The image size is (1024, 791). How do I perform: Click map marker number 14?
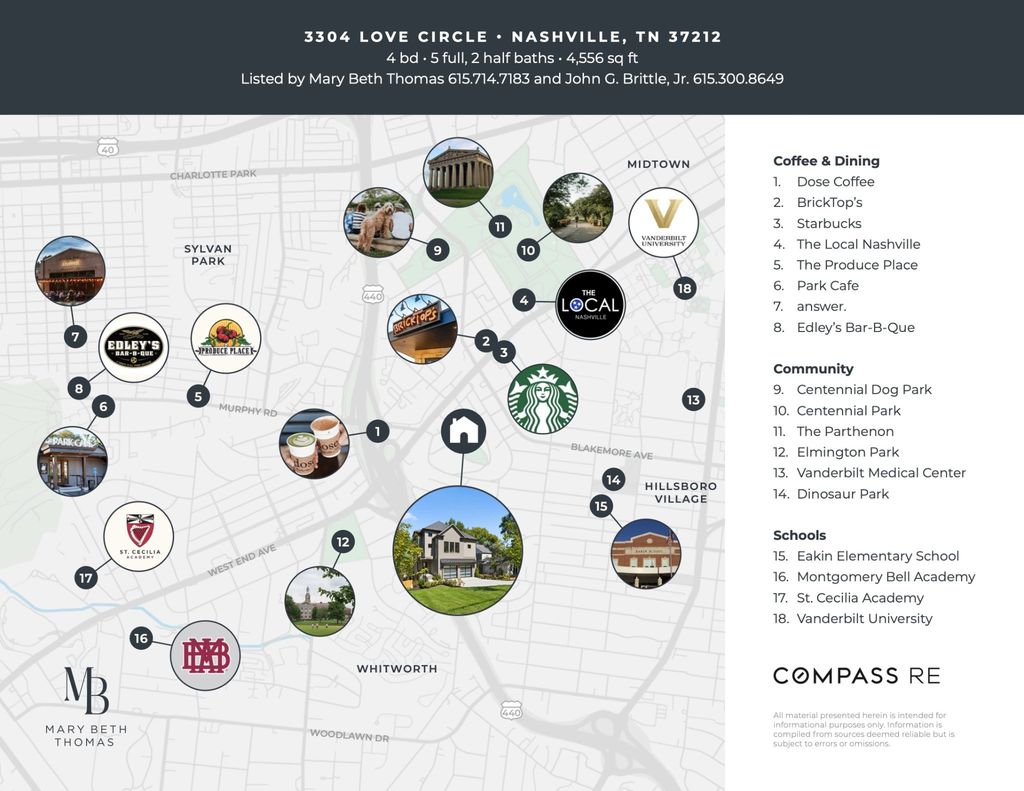[613, 480]
